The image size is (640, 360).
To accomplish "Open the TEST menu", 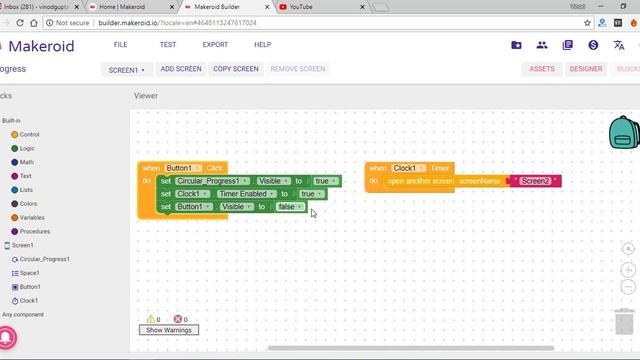I will click(x=168, y=44).
